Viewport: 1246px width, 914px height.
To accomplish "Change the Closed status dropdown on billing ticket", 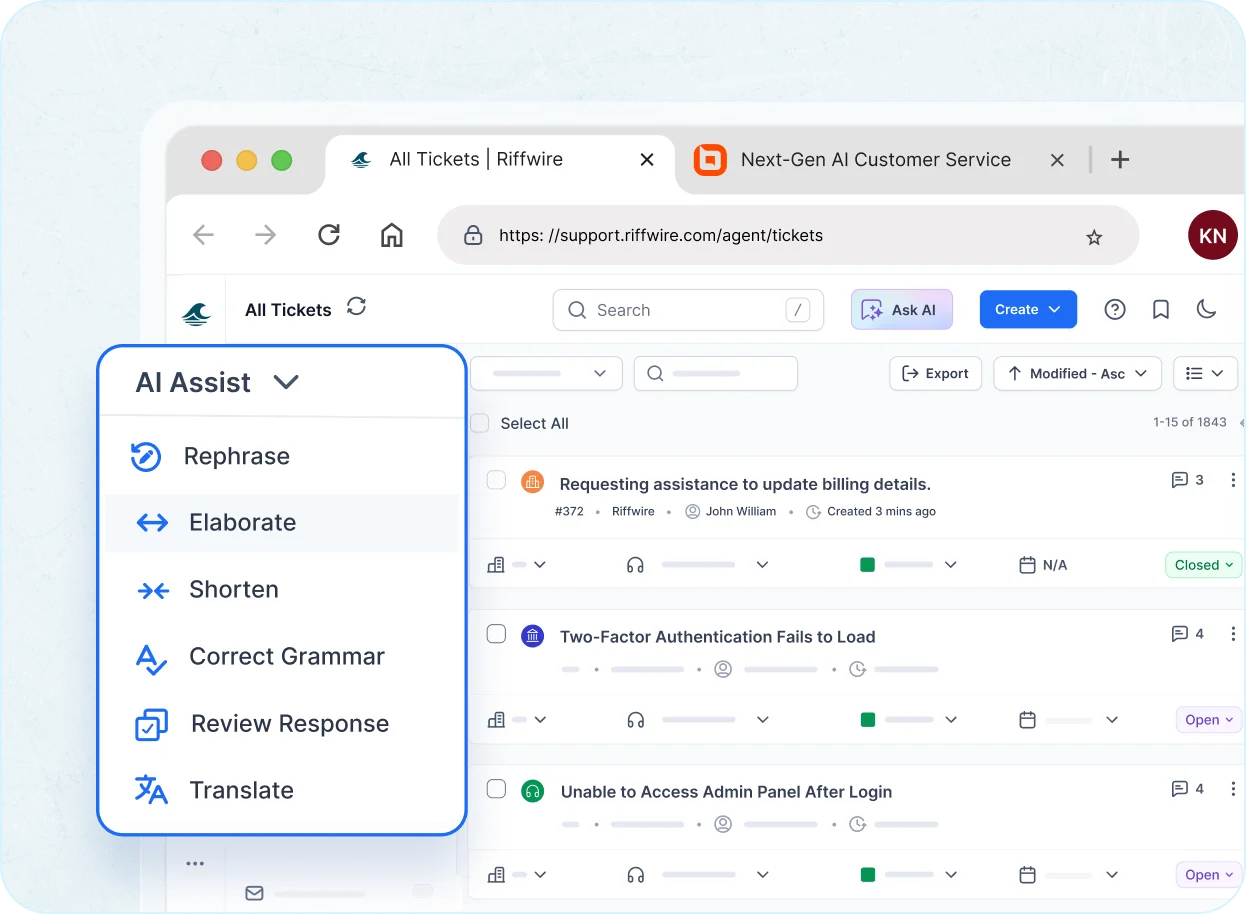I will (x=1203, y=565).
